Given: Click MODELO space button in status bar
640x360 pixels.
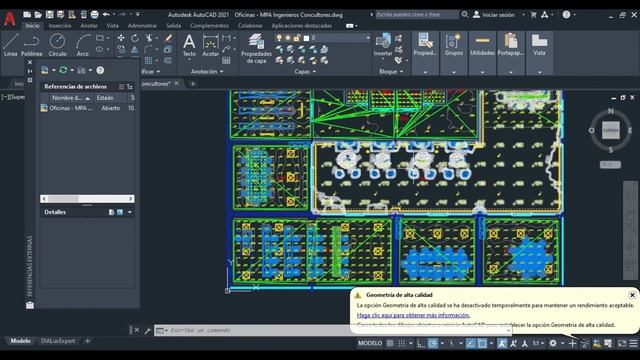Looking at the screenshot, I should 370,343.
